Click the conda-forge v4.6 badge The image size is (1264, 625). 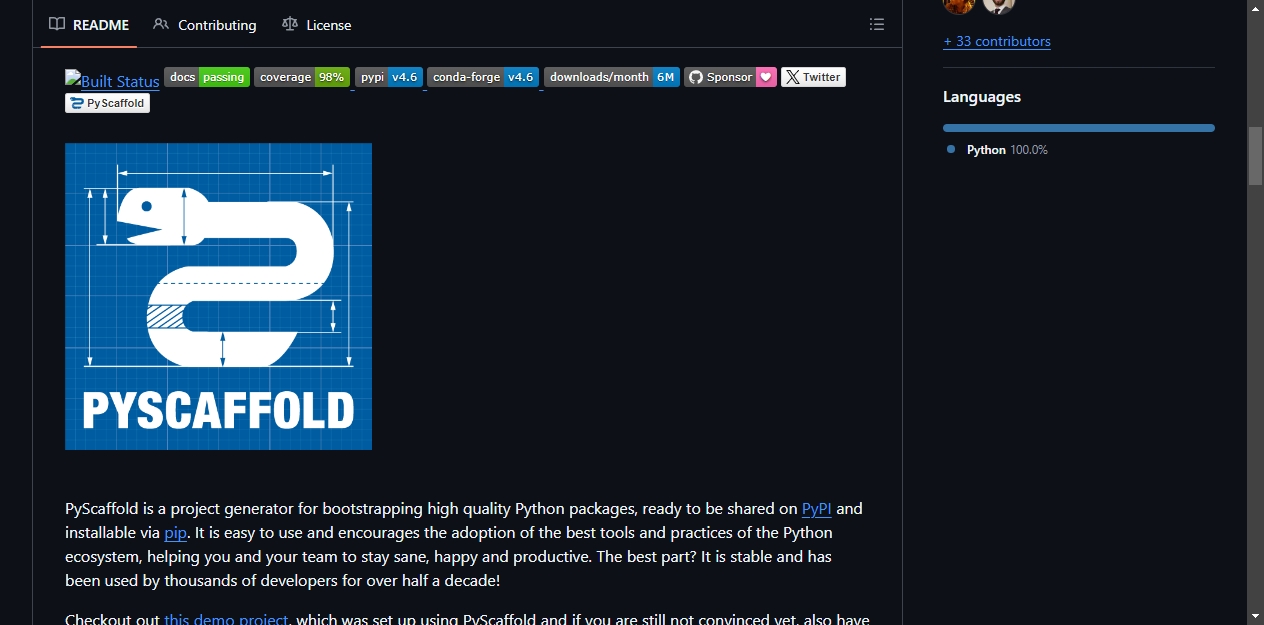click(483, 77)
